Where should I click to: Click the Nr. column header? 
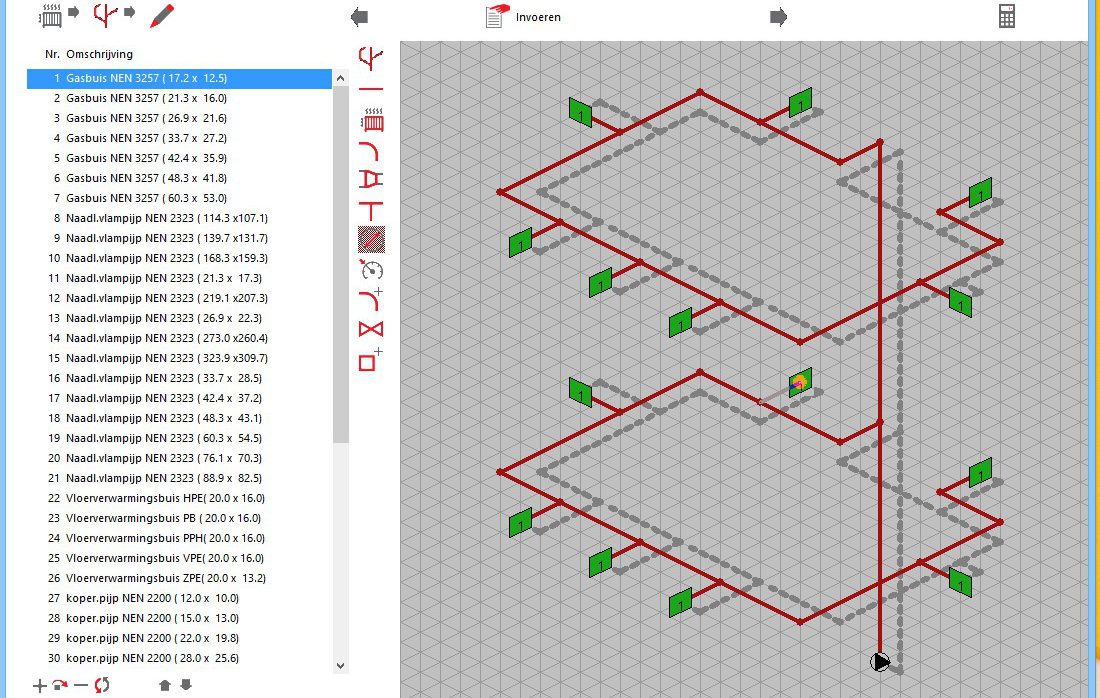[x=52, y=54]
